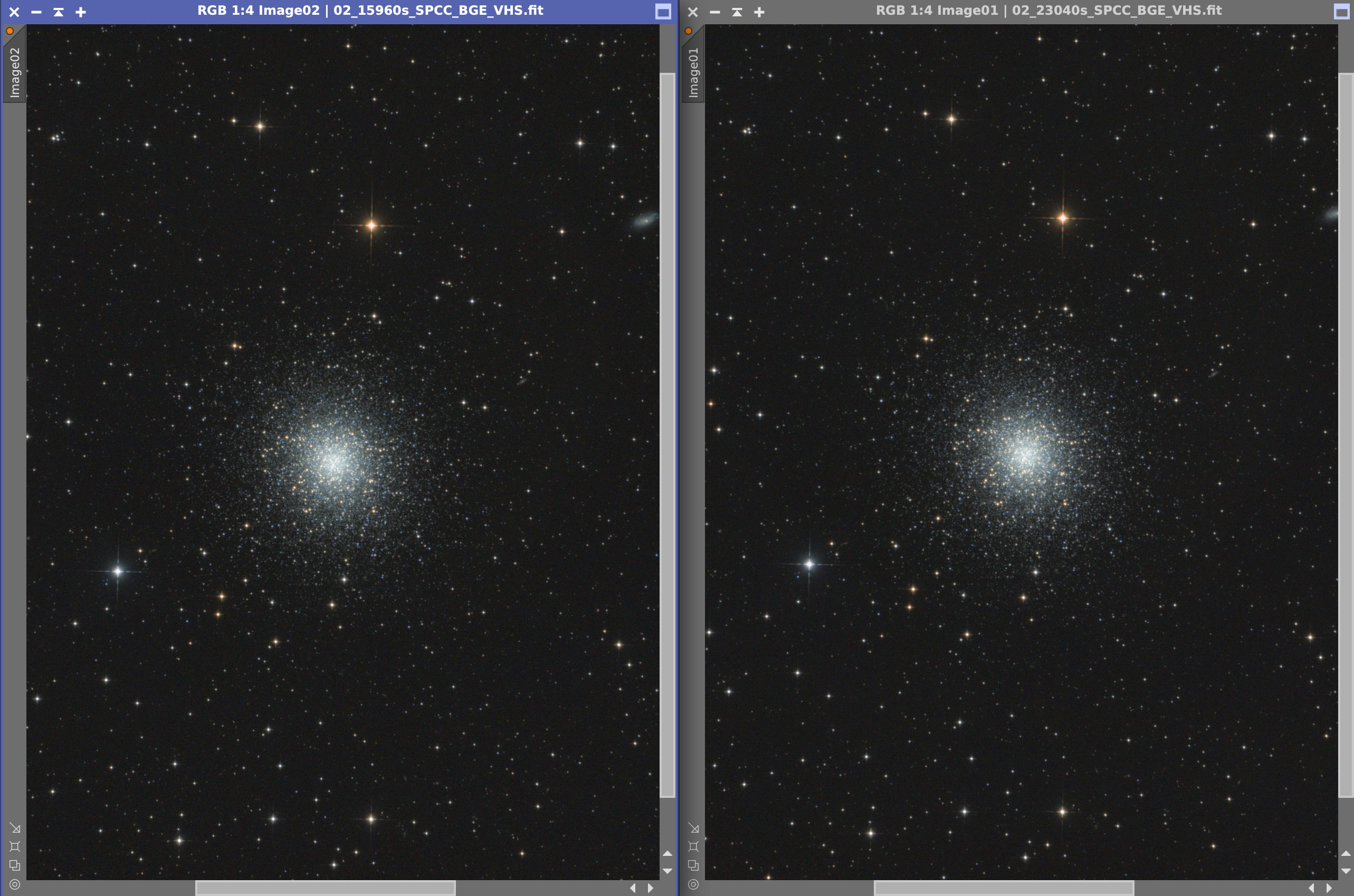
Task: Click the circular target icon in Image02 window
Action: [x=15, y=884]
